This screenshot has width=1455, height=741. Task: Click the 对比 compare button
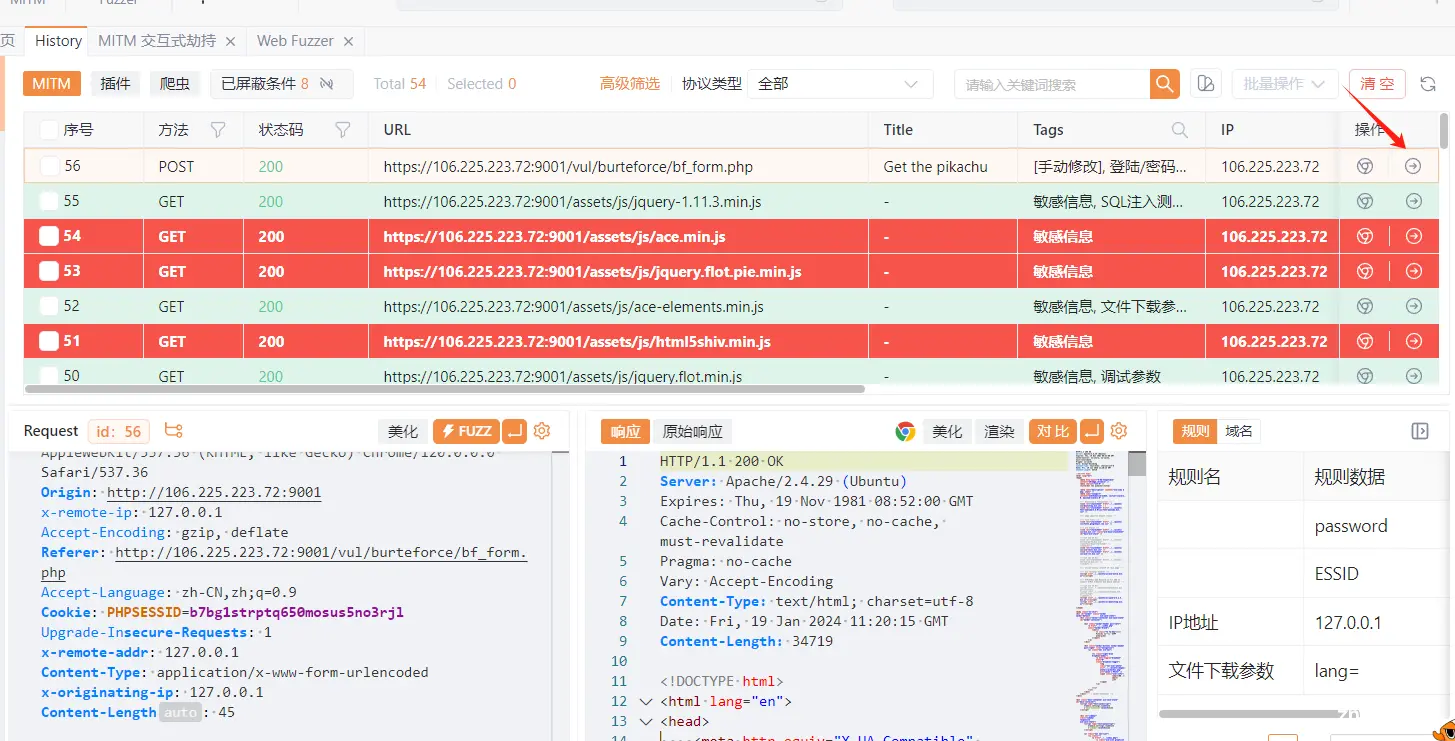[1052, 431]
